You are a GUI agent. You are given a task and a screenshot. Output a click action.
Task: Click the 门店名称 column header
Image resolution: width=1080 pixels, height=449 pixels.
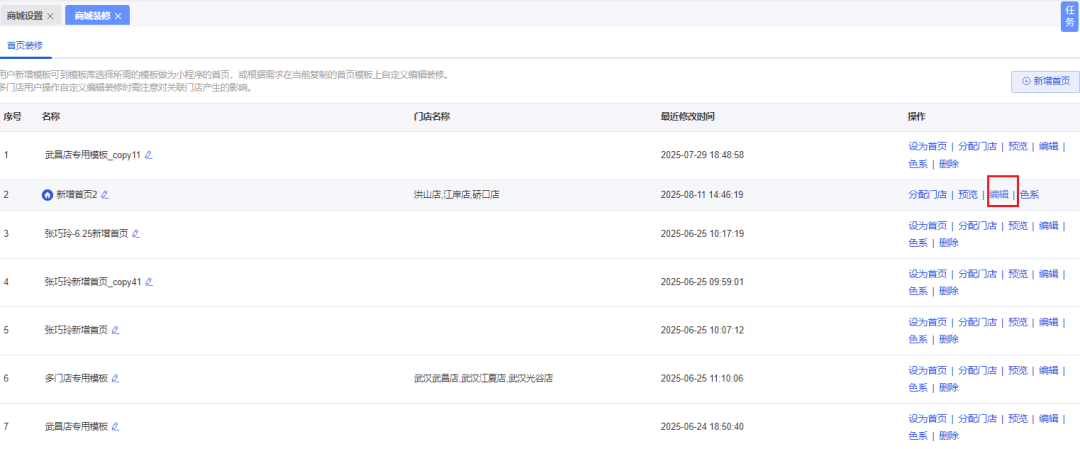tap(432, 116)
